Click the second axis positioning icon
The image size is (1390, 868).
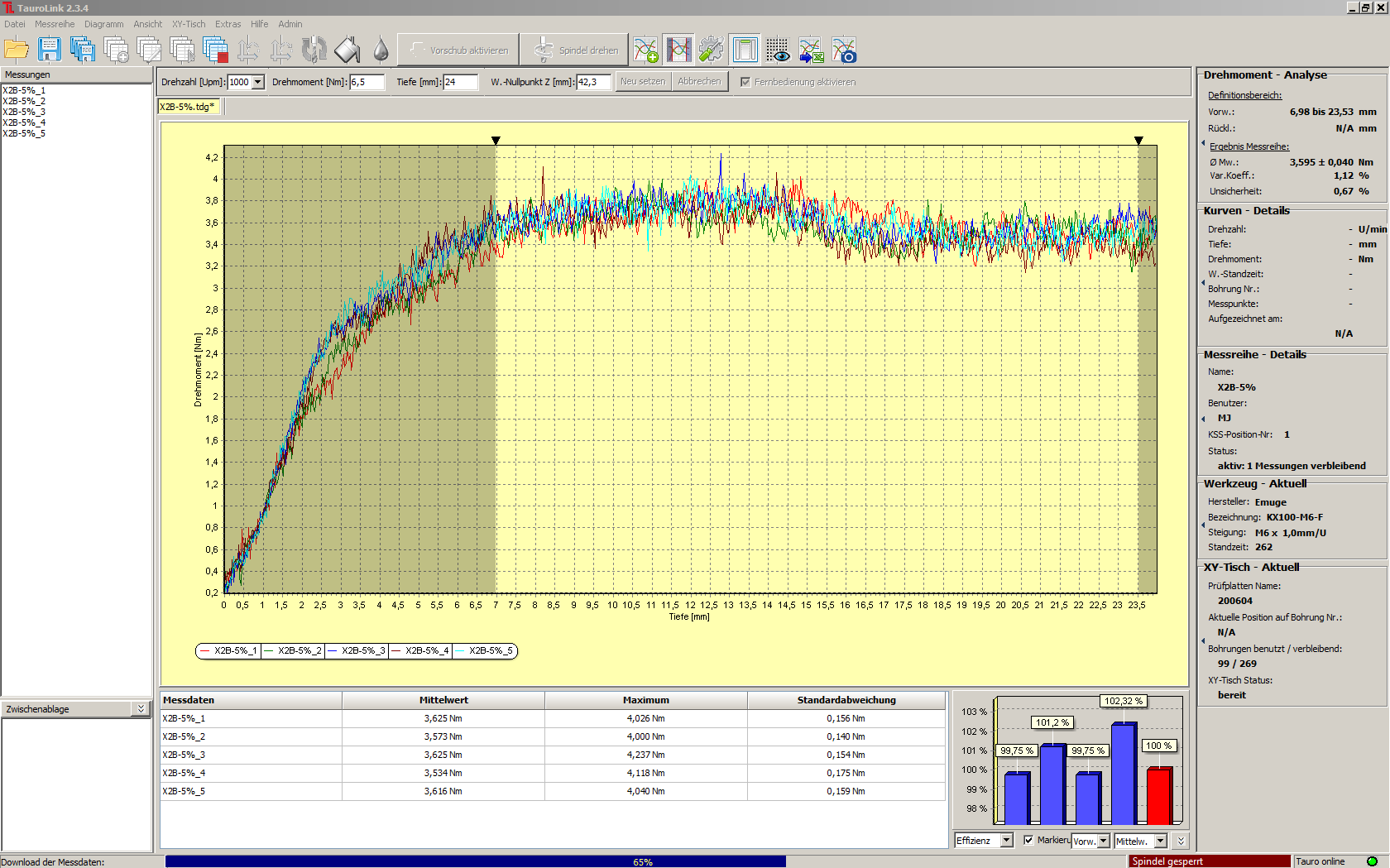click(x=281, y=50)
